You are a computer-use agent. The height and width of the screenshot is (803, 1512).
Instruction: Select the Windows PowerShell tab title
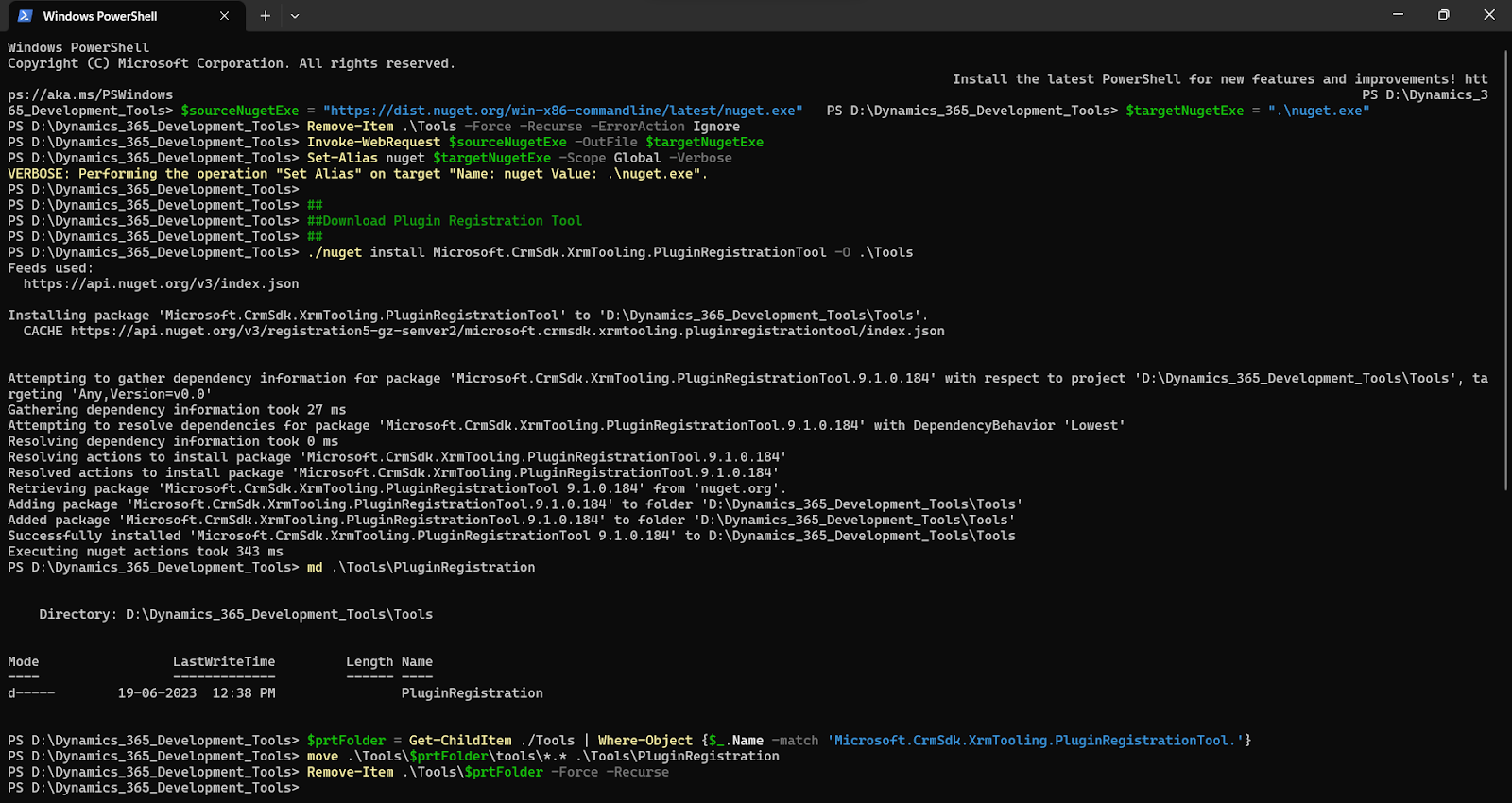[100, 16]
